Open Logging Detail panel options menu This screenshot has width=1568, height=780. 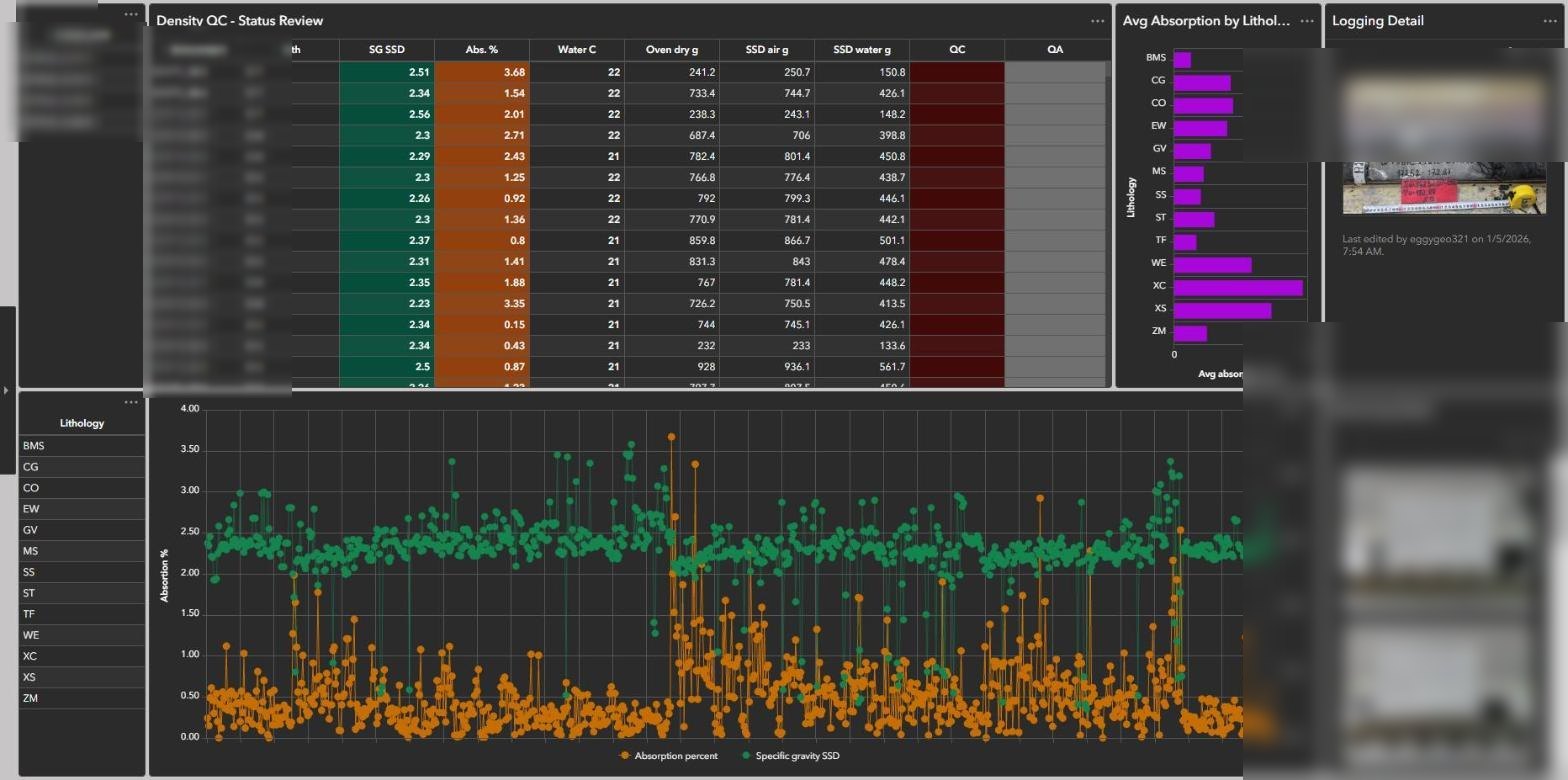coord(1550,21)
